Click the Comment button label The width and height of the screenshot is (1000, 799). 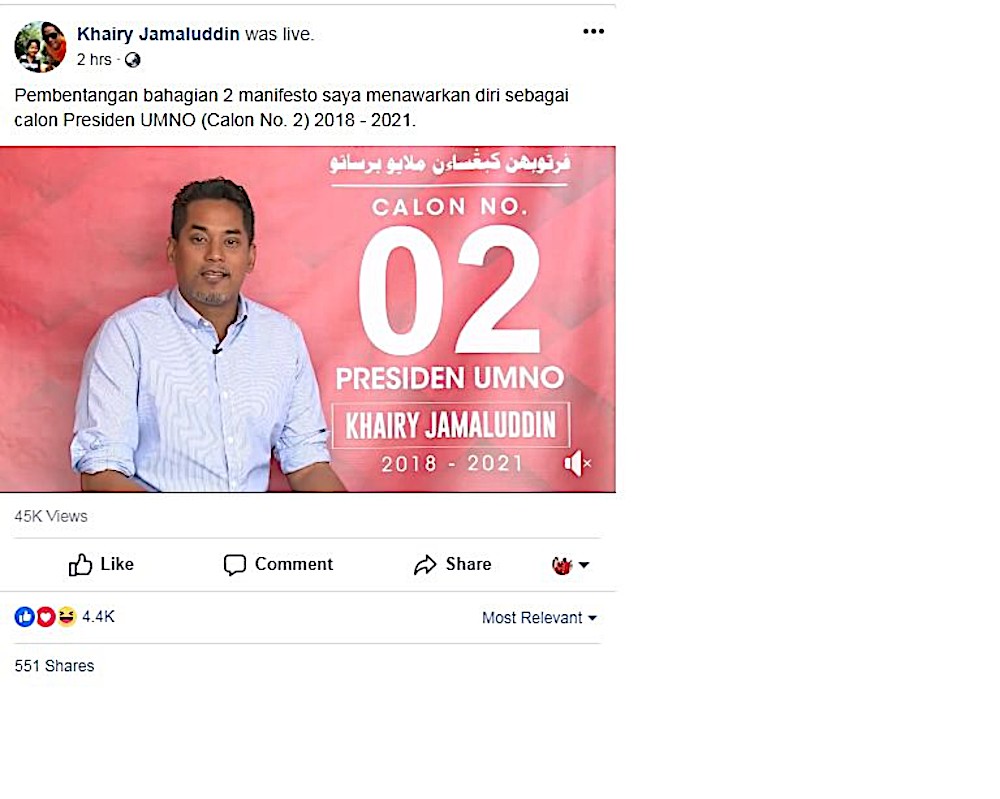294,564
